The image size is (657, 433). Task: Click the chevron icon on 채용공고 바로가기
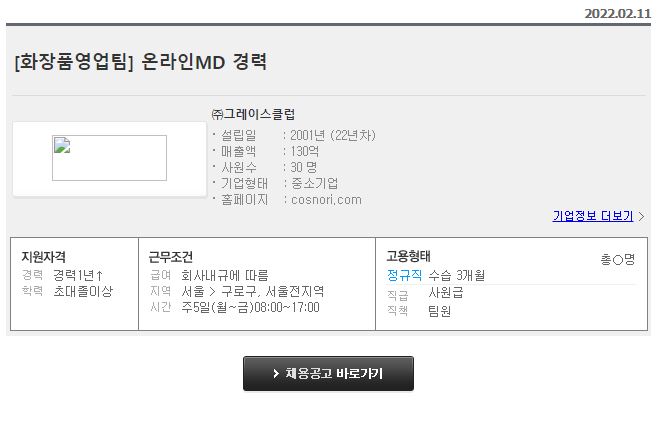[x=276, y=373]
